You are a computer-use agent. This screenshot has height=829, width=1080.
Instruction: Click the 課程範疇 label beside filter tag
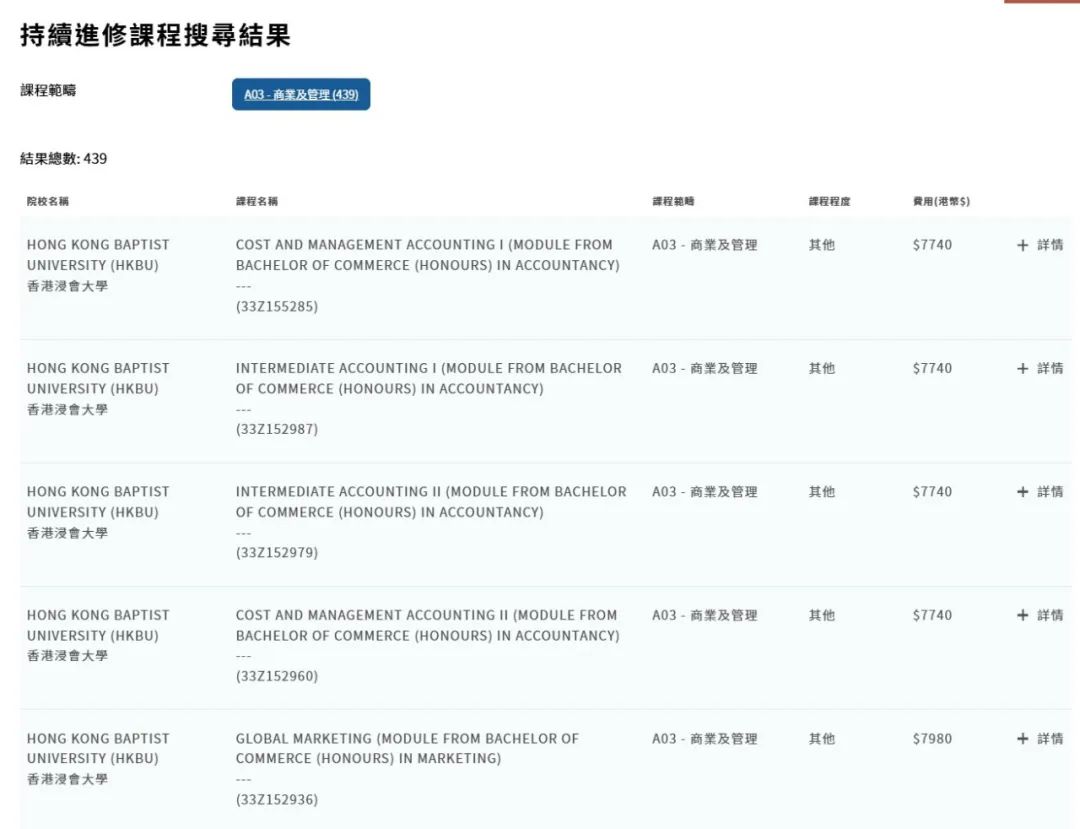(x=48, y=90)
